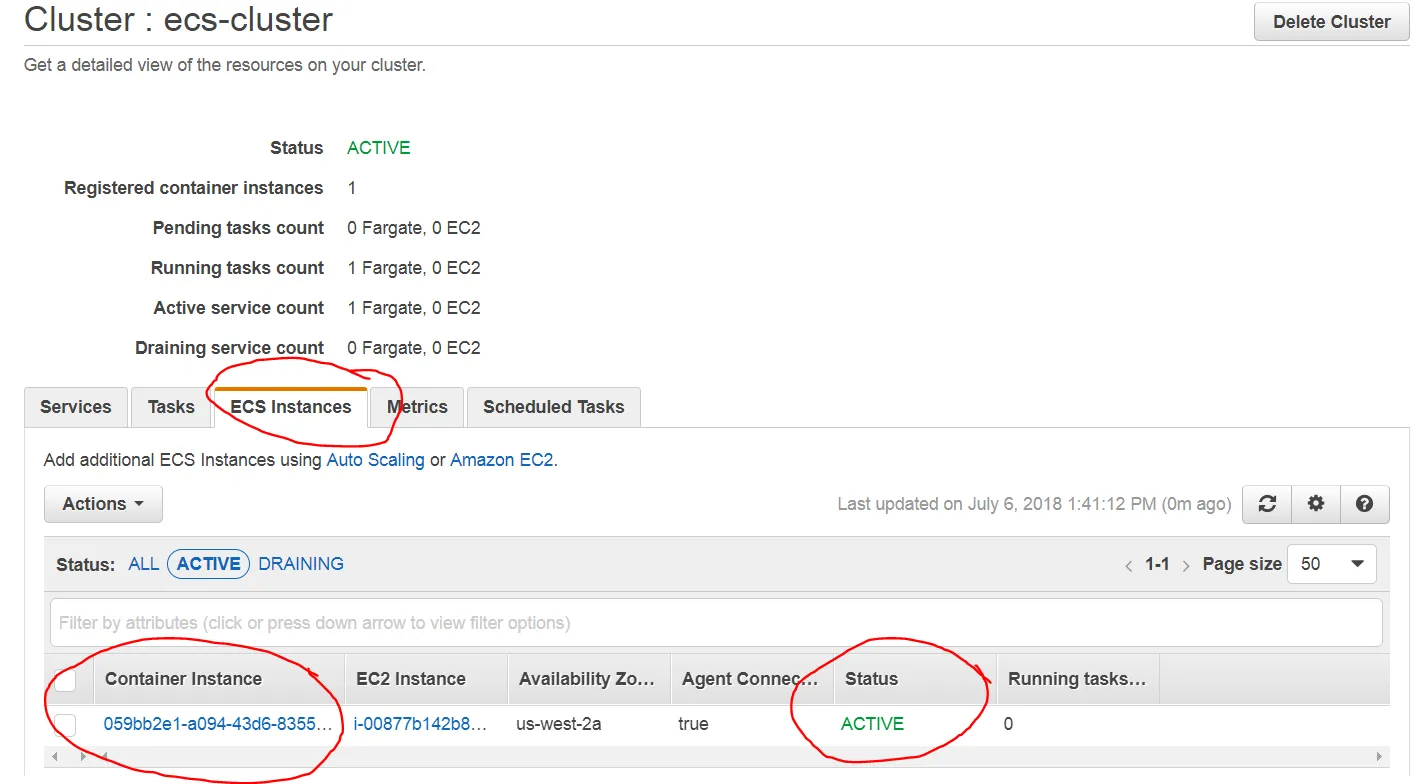Viewport: 1414px width, 784px height.
Task: Click the running tasks value 0 in the row
Action: tap(1008, 724)
